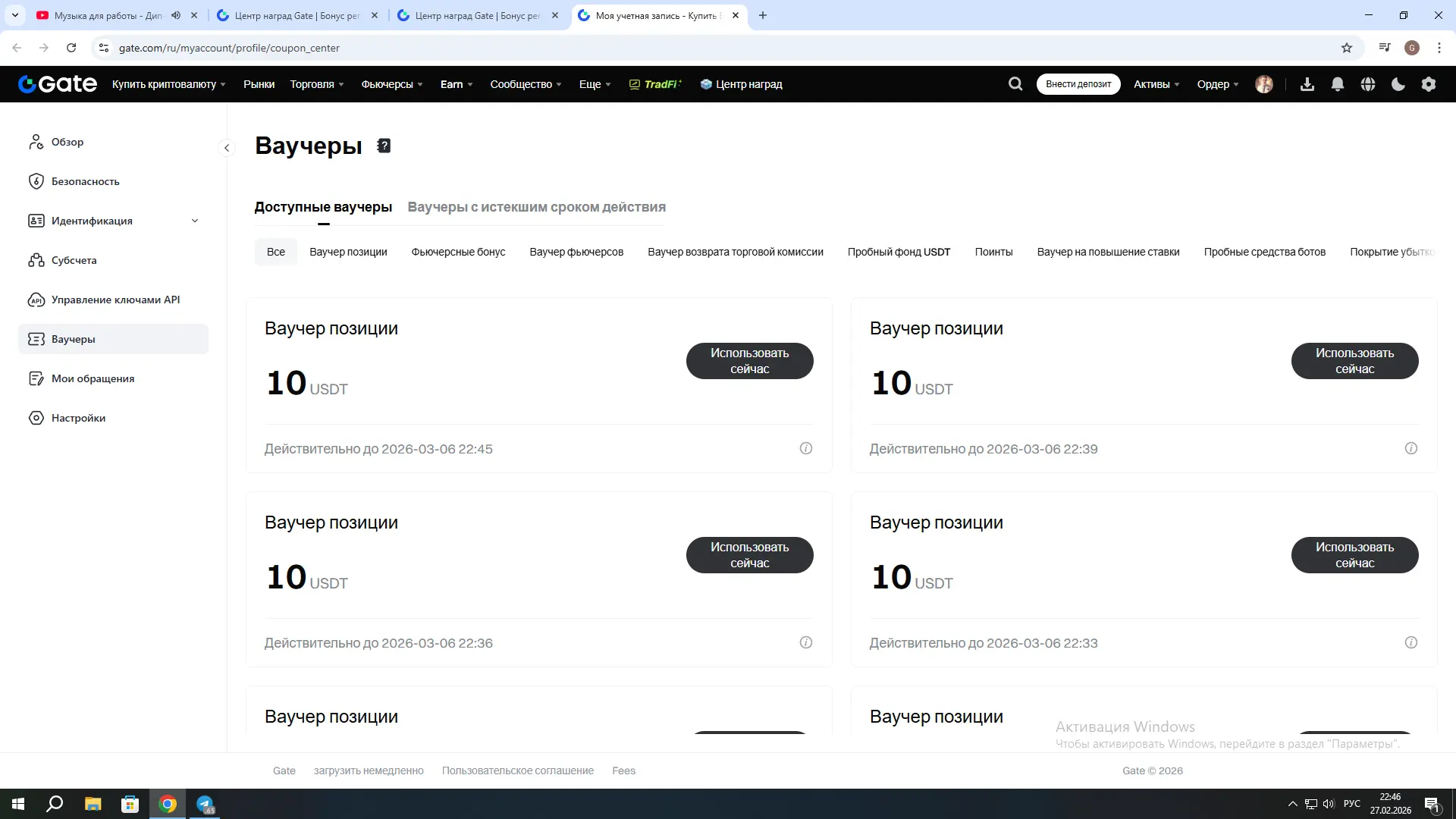Open the settings gear in header
The image size is (1456, 819).
click(1429, 84)
